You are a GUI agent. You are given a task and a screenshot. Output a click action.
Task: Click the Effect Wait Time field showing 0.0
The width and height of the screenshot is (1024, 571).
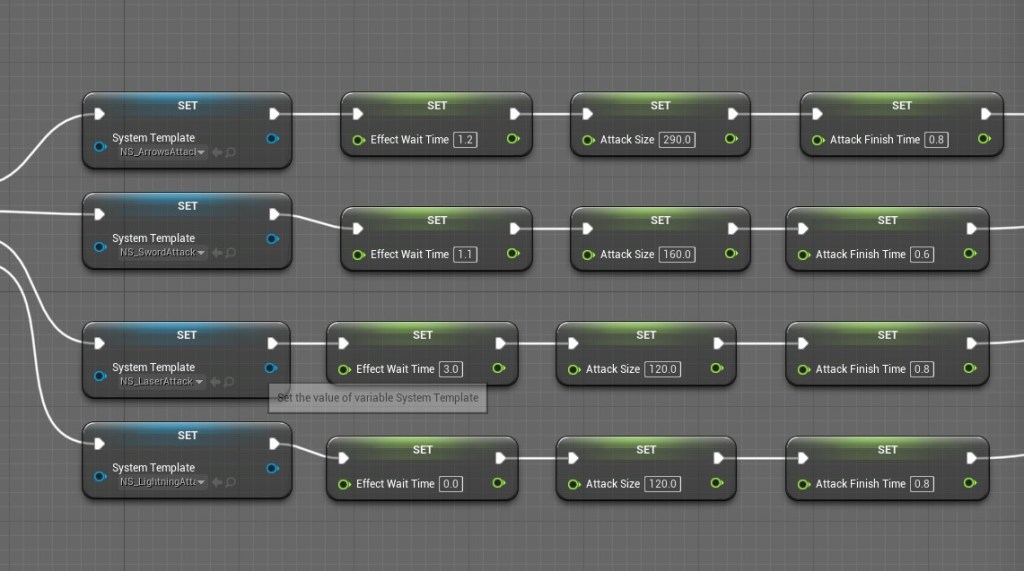(x=451, y=484)
